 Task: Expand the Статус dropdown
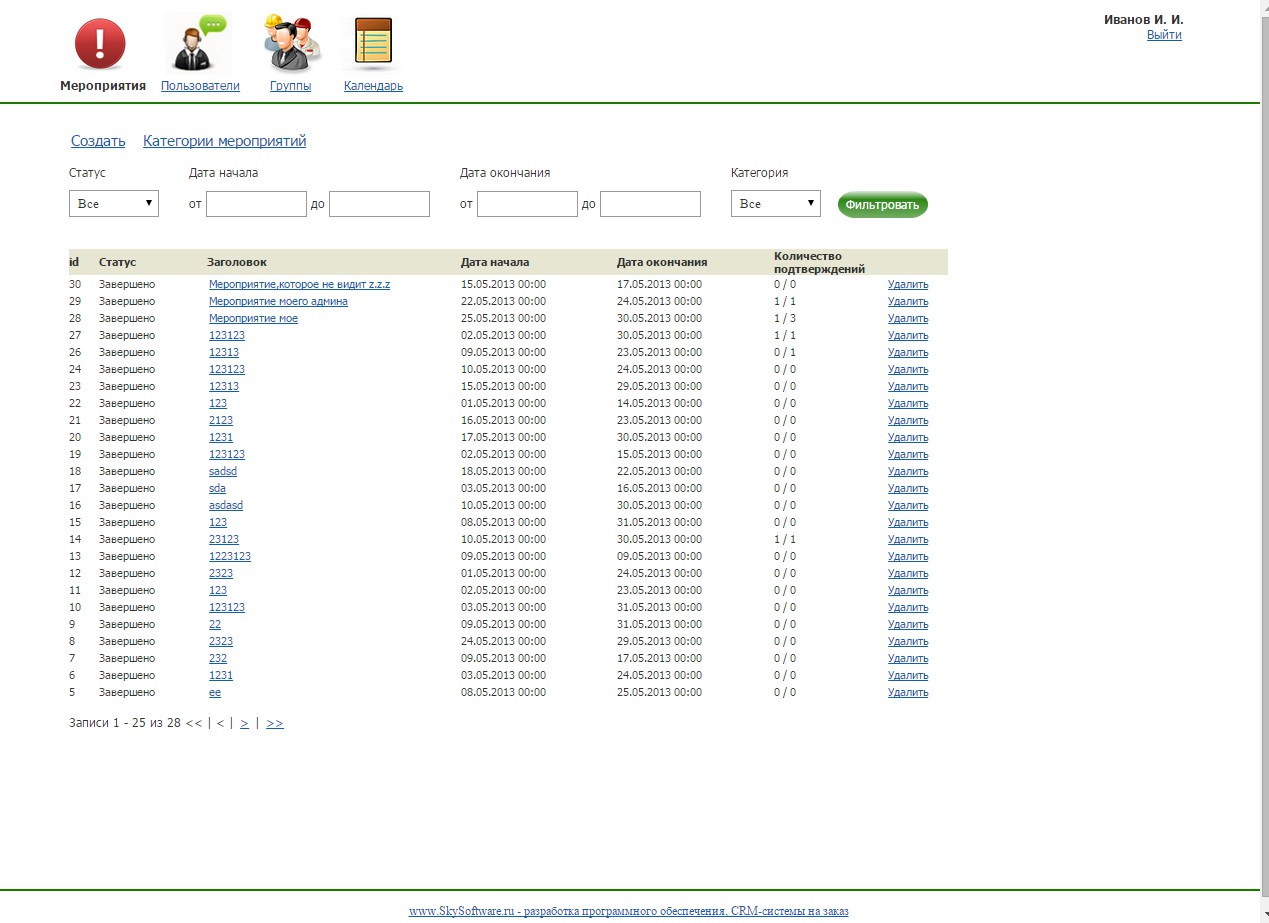point(114,203)
